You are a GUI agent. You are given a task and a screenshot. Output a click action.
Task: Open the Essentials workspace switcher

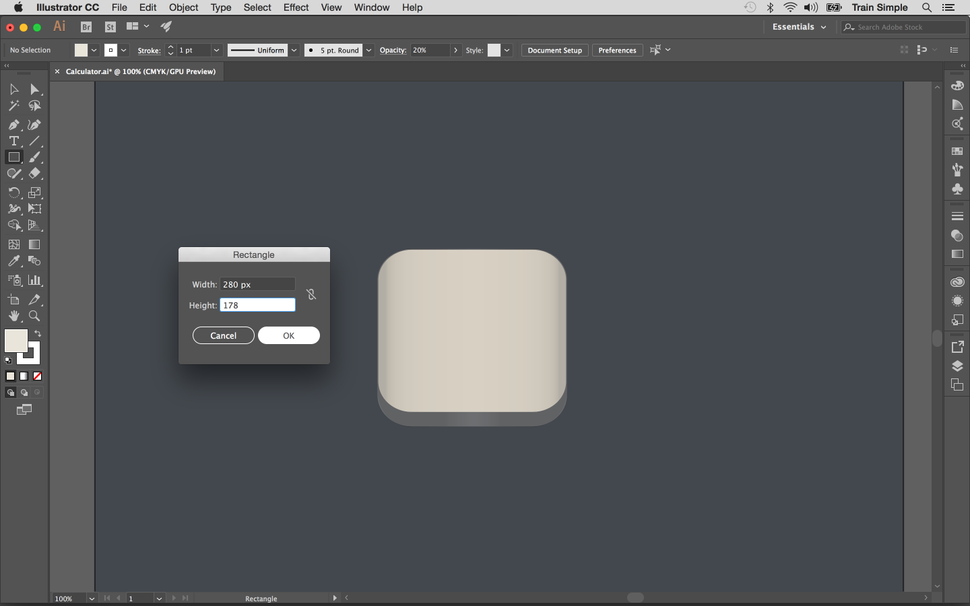[x=798, y=27]
